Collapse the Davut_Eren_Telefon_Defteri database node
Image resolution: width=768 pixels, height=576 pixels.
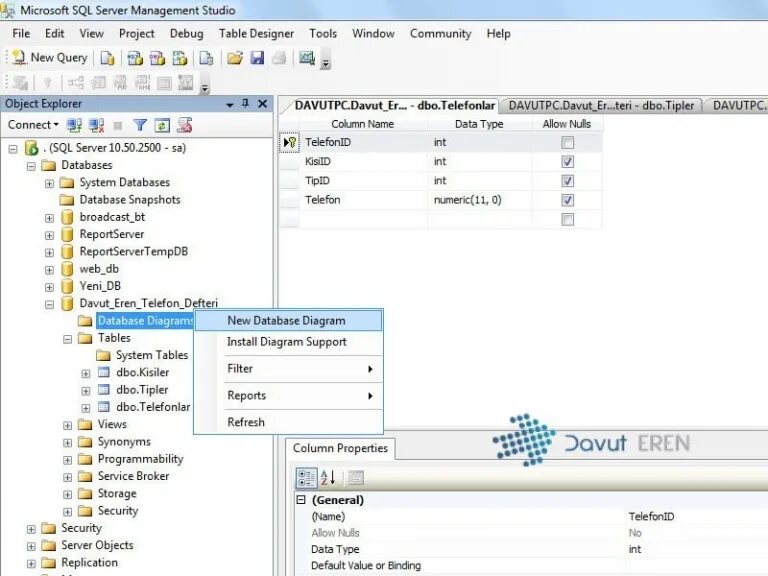[49, 304]
